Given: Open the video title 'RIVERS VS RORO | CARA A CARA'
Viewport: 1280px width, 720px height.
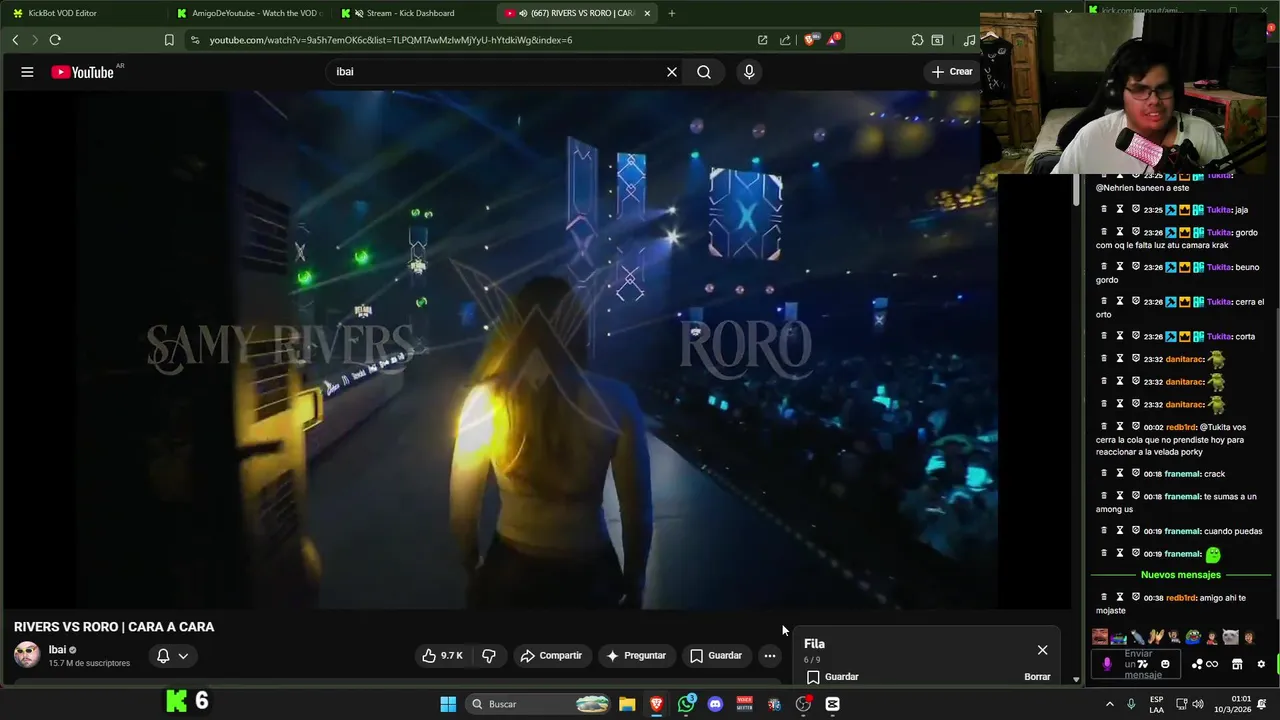Looking at the screenshot, I should [114, 627].
